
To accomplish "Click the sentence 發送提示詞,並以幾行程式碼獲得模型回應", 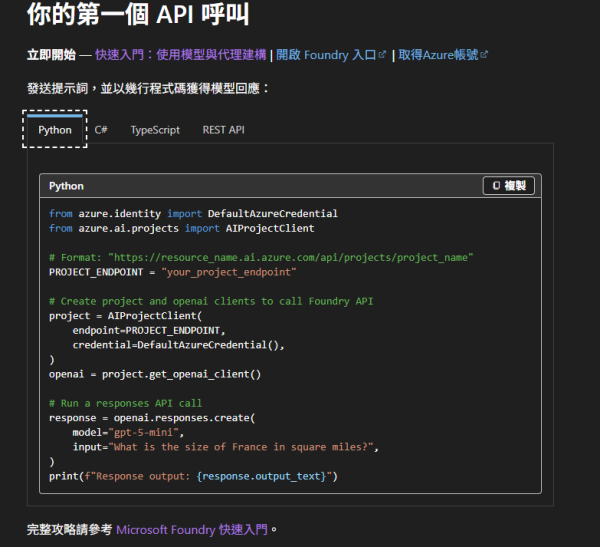I will 148,88.
